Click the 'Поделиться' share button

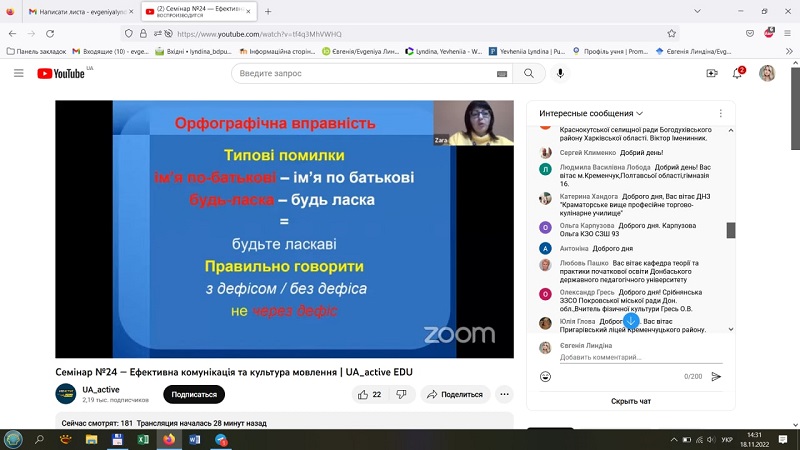pyautogui.click(x=454, y=394)
